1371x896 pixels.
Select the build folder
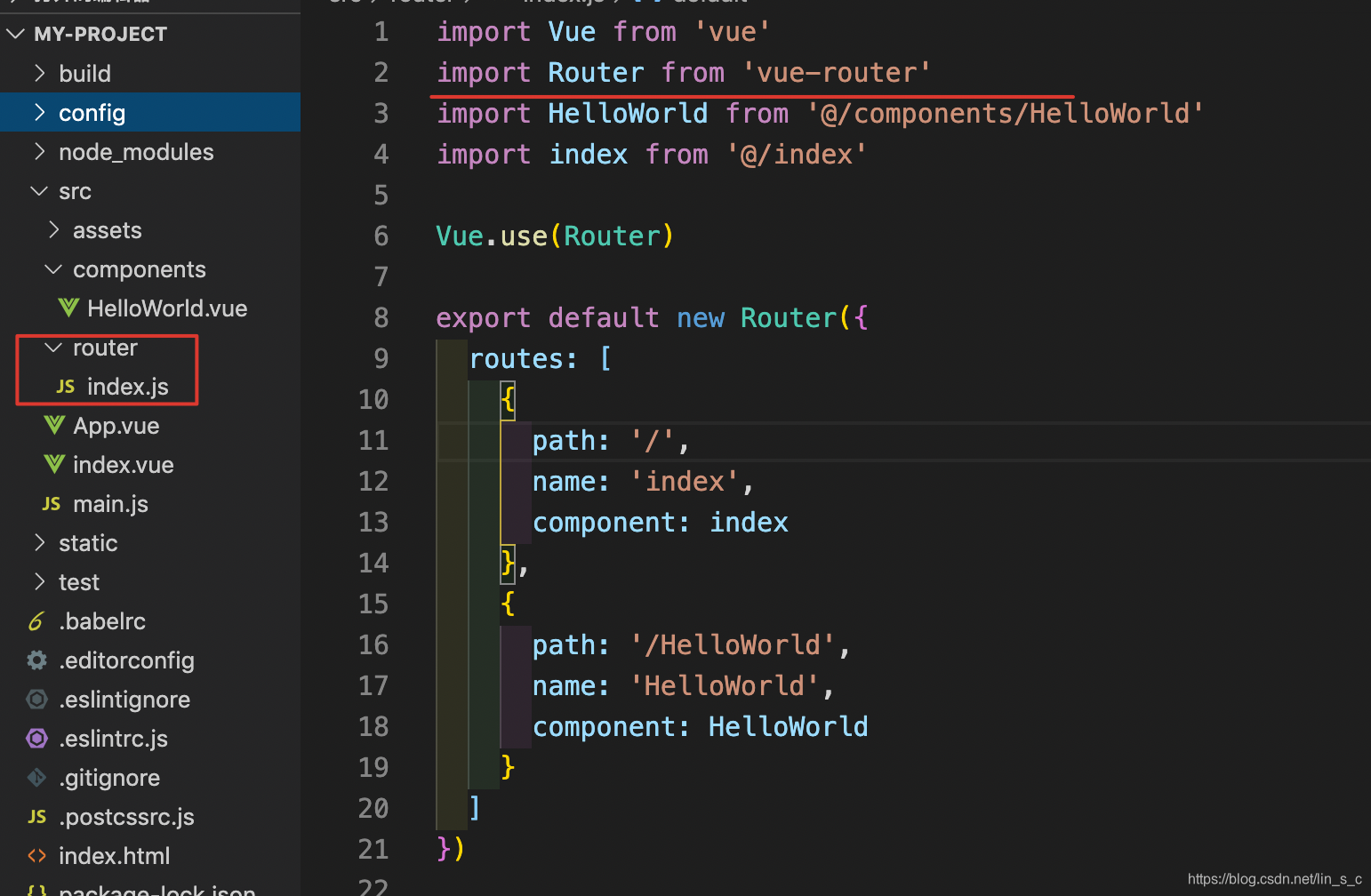[150, 73]
